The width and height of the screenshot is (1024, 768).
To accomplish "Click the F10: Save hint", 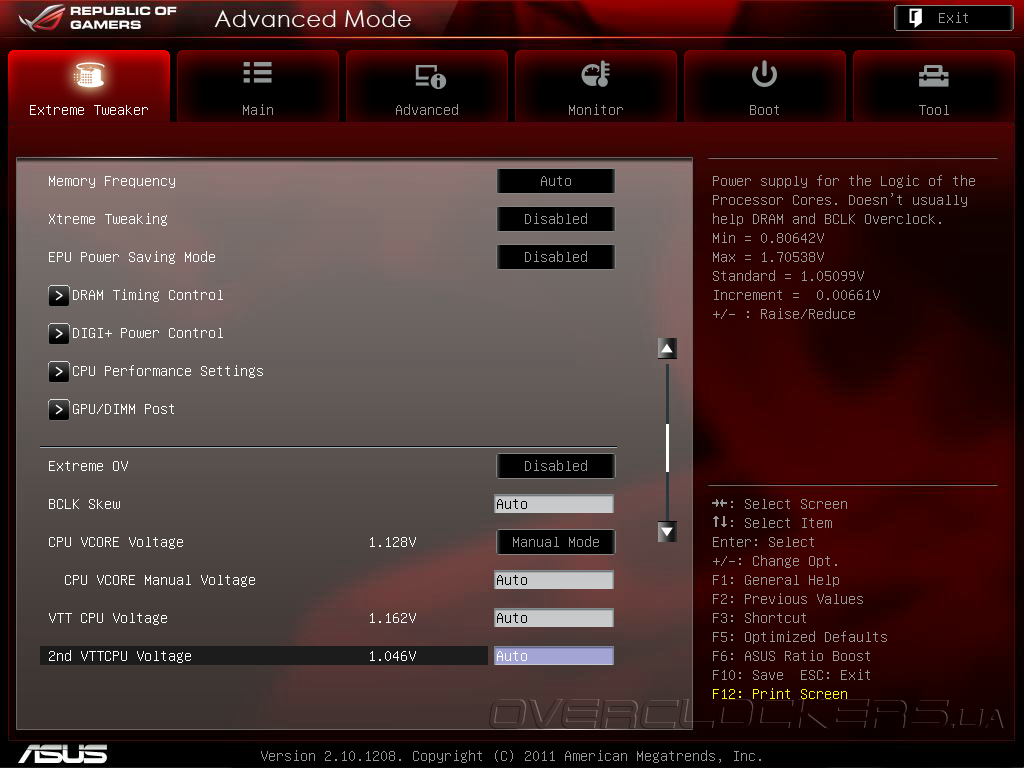I will pyautogui.click(x=748, y=675).
